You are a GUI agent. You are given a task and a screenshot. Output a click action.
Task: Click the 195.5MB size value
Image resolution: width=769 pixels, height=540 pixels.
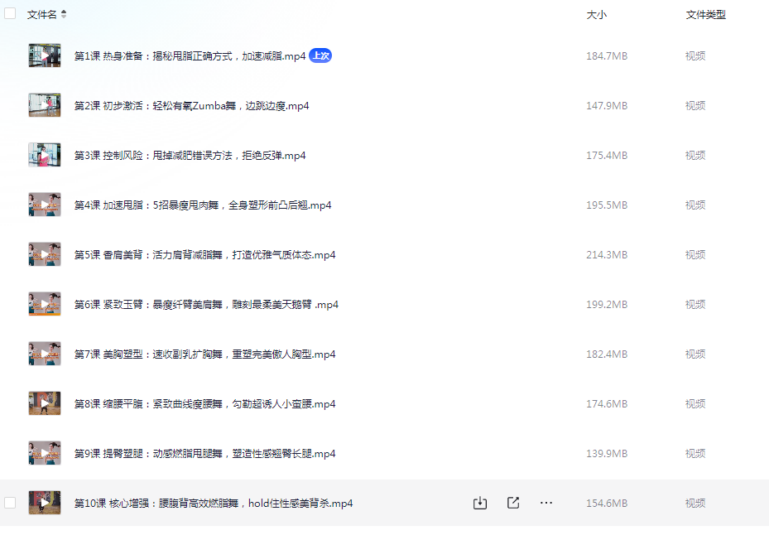[x=607, y=205]
